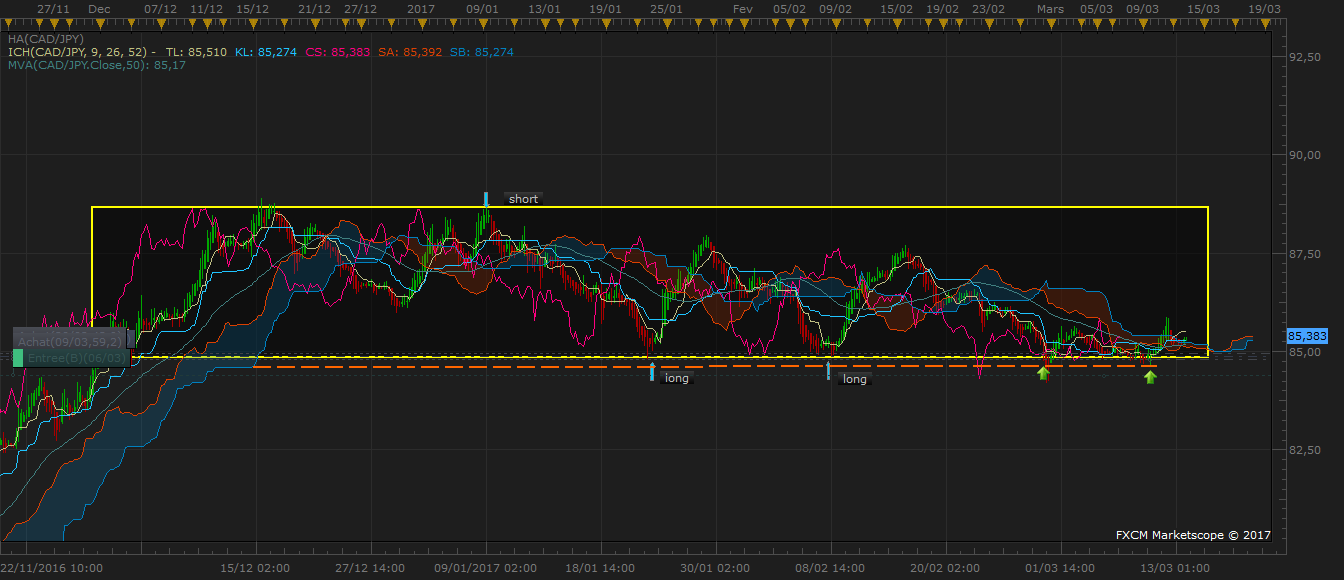Click the 13/03 01:00 time axis label

(1176, 567)
